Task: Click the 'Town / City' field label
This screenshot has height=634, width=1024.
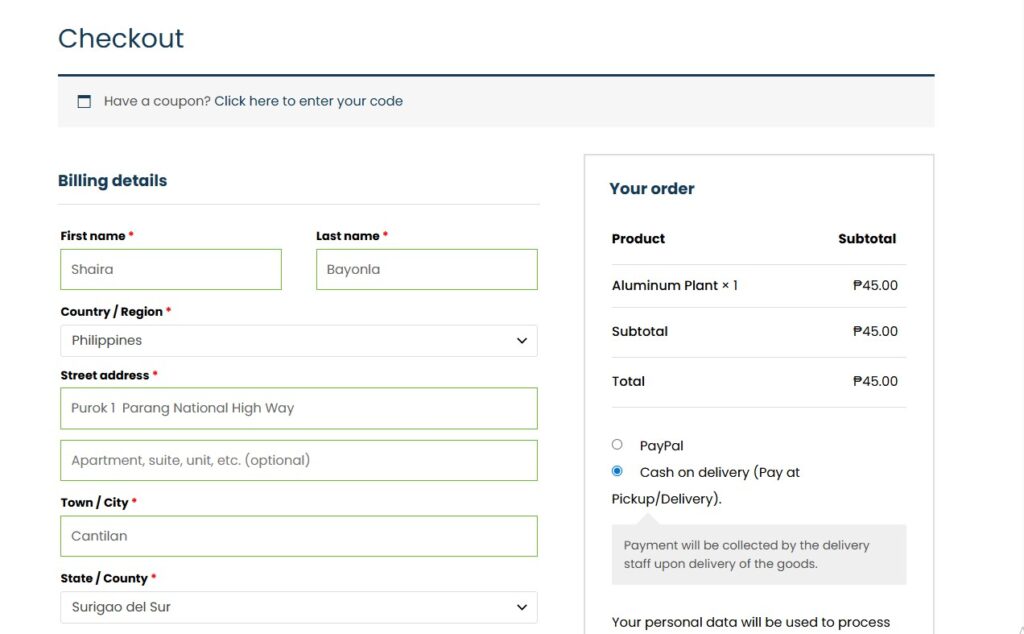Action: pyautogui.click(x=94, y=502)
